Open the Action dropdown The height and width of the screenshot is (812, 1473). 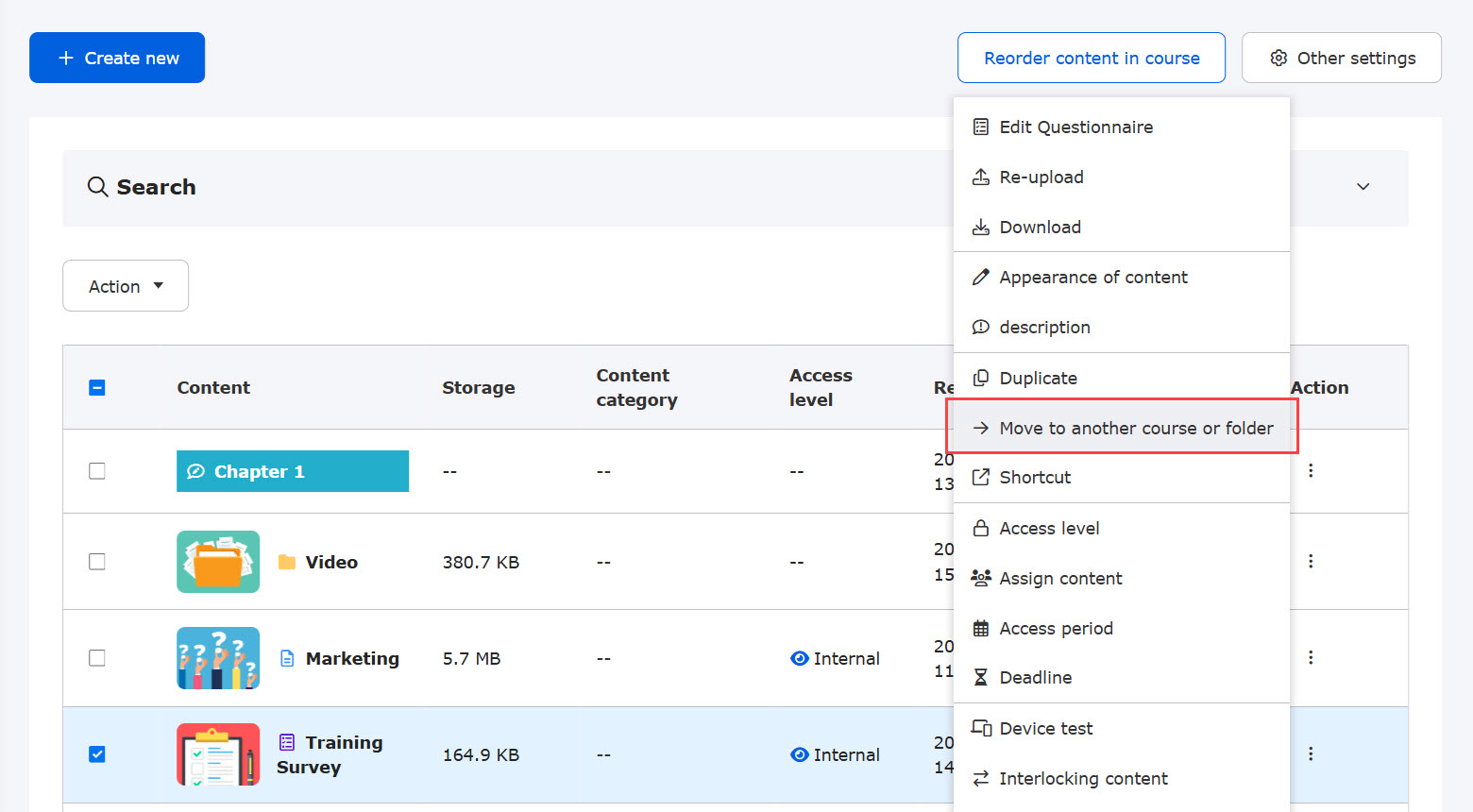[126, 286]
